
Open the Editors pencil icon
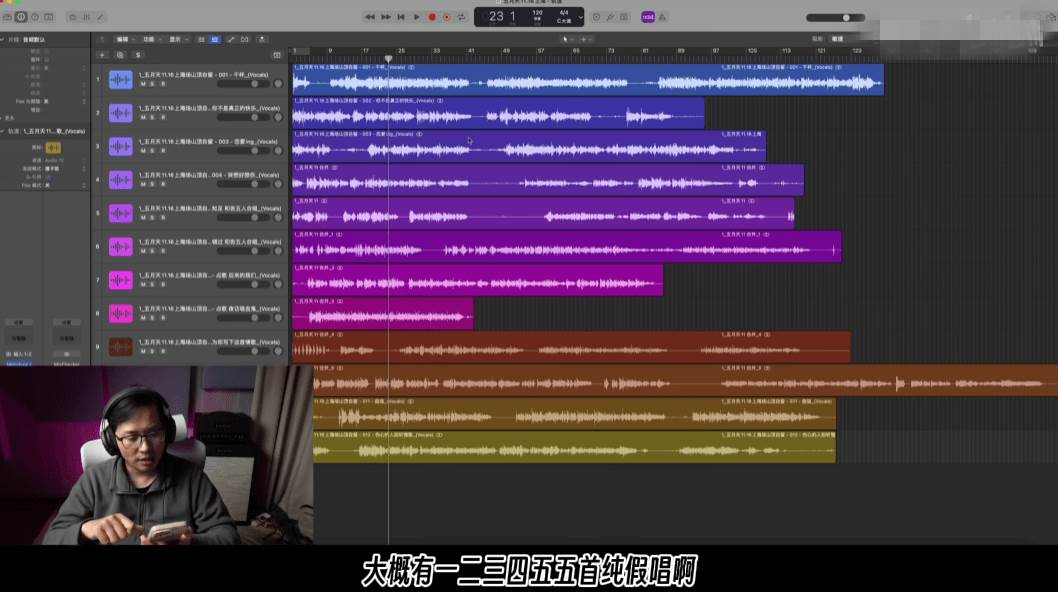pos(101,17)
